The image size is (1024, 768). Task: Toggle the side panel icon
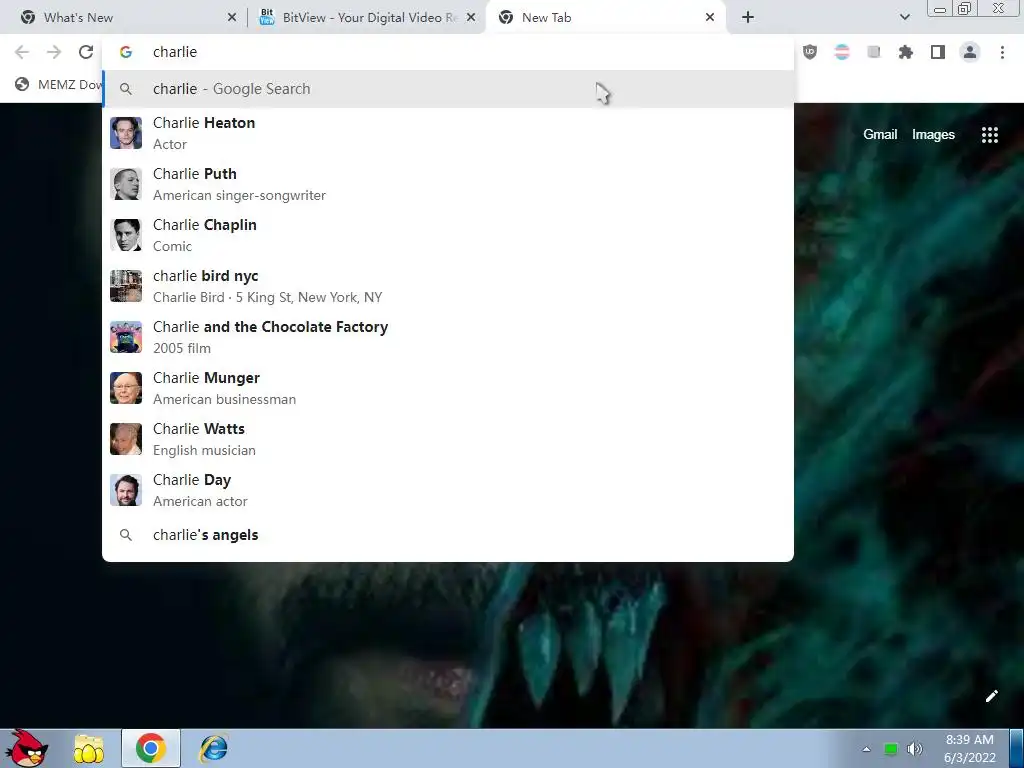pyautogui.click(x=938, y=52)
